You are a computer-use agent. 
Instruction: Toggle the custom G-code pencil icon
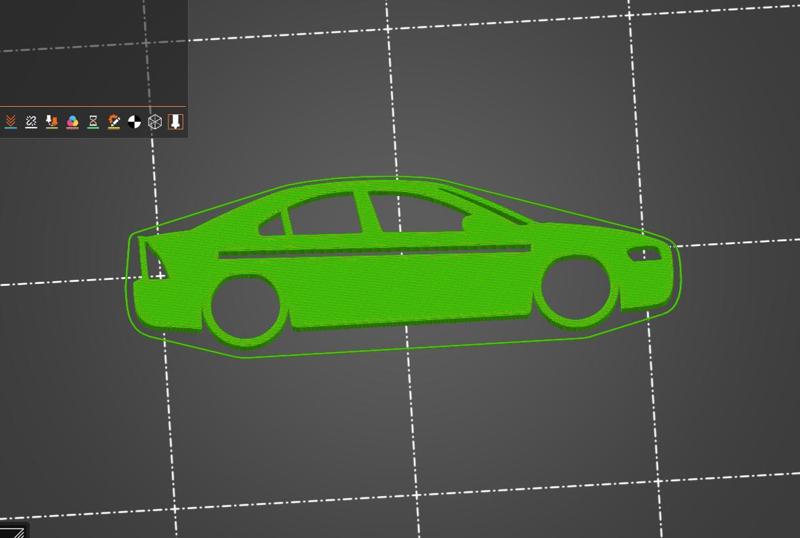point(114,121)
